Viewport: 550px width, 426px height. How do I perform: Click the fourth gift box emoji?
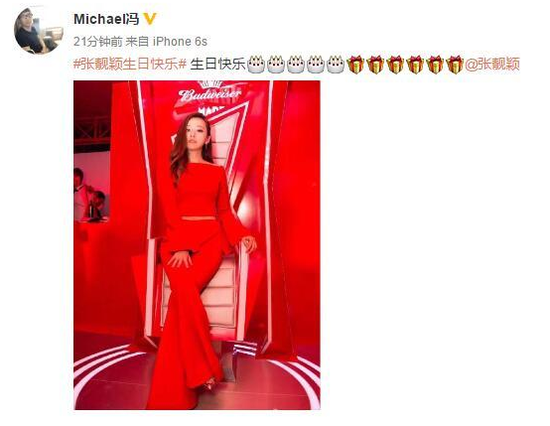(x=415, y=65)
